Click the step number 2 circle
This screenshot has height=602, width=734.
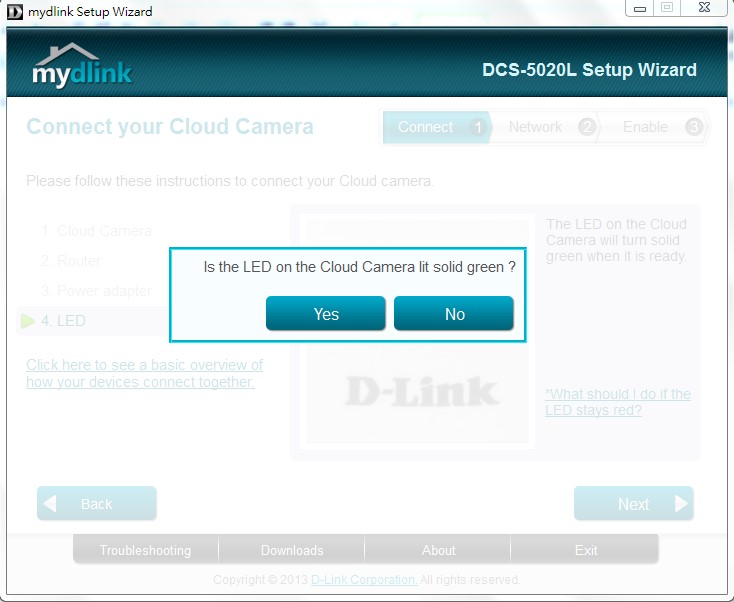[x=587, y=127]
